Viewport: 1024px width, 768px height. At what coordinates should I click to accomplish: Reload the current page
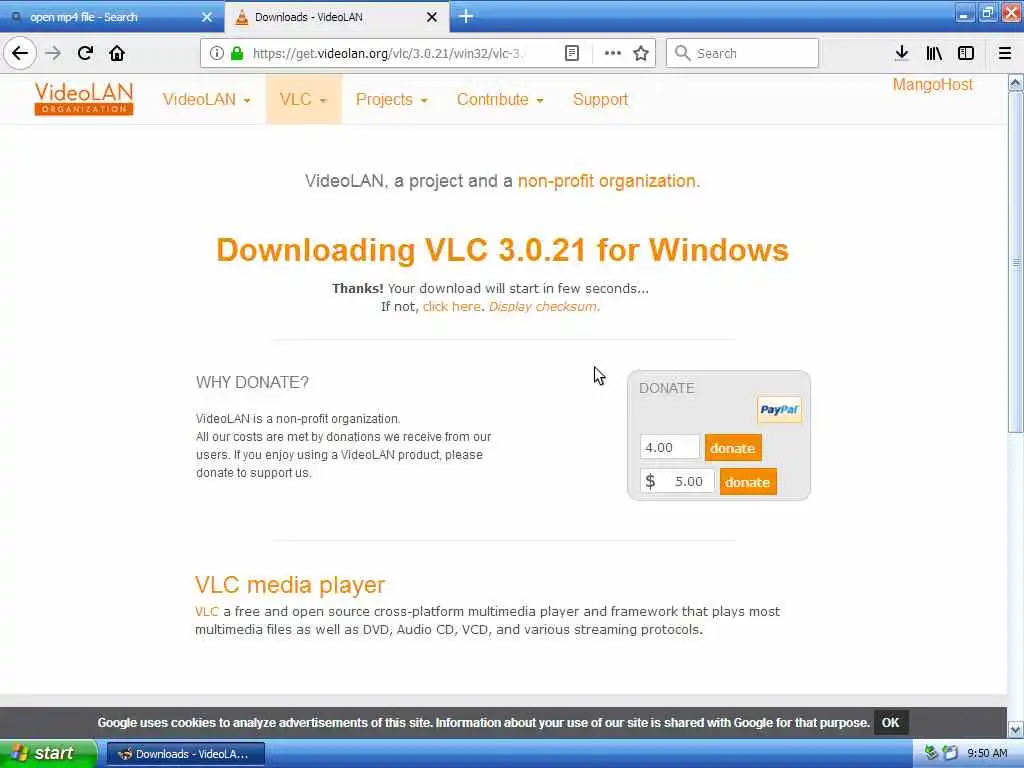click(85, 53)
